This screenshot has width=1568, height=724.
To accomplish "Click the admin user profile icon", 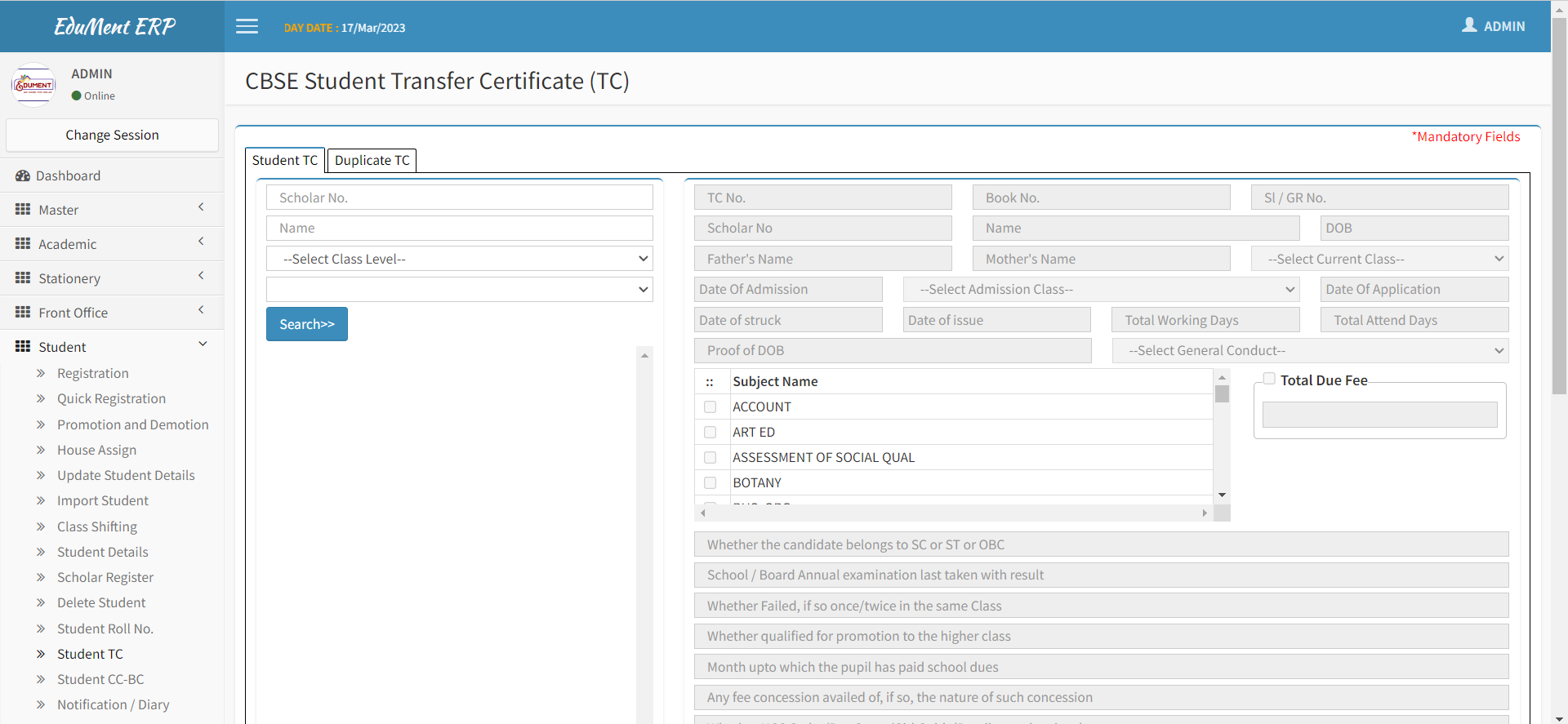I will (x=1469, y=25).
